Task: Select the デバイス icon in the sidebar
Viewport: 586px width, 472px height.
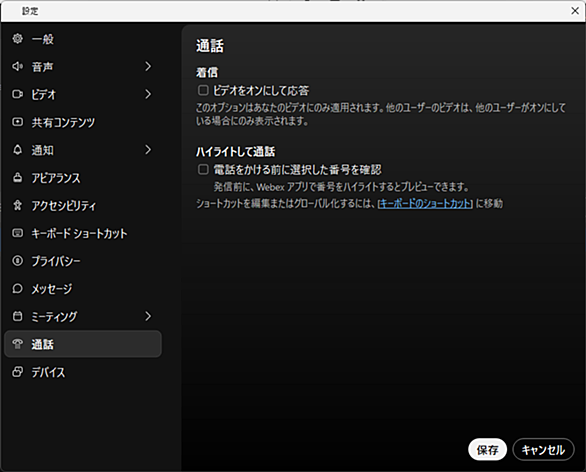Action: click(x=18, y=372)
